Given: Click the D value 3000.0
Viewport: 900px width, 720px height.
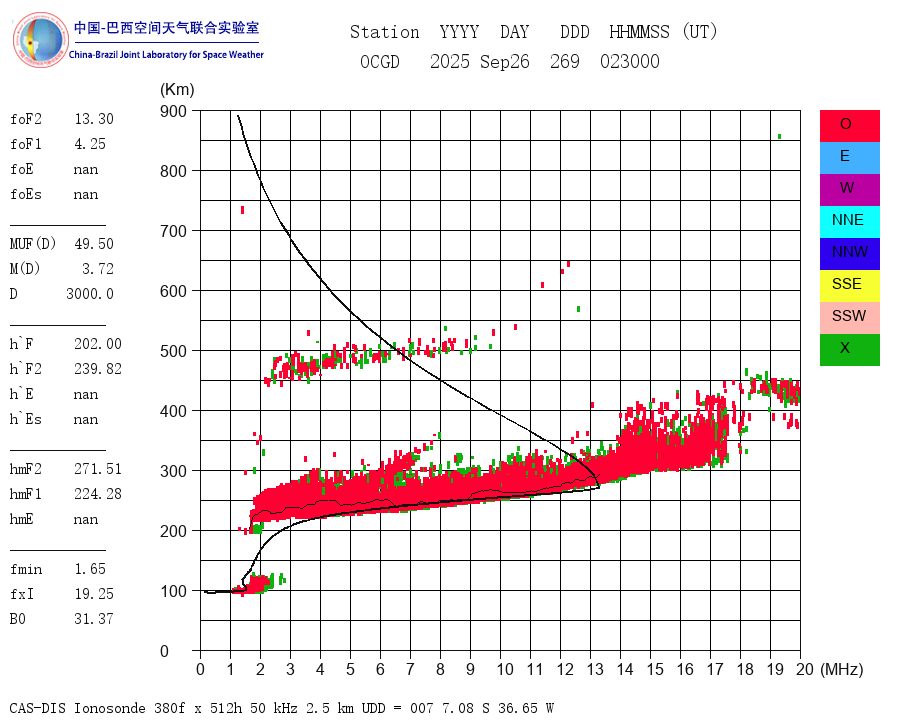Looking at the screenshot, I should pos(90,294).
